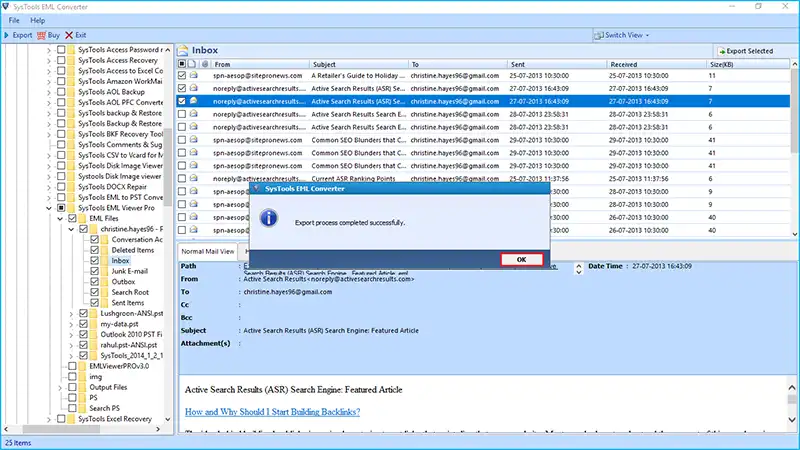Image resolution: width=800 pixels, height=450 pixels.
Task: Click the Search PS folder icon
Action: [x=82, y=408]
